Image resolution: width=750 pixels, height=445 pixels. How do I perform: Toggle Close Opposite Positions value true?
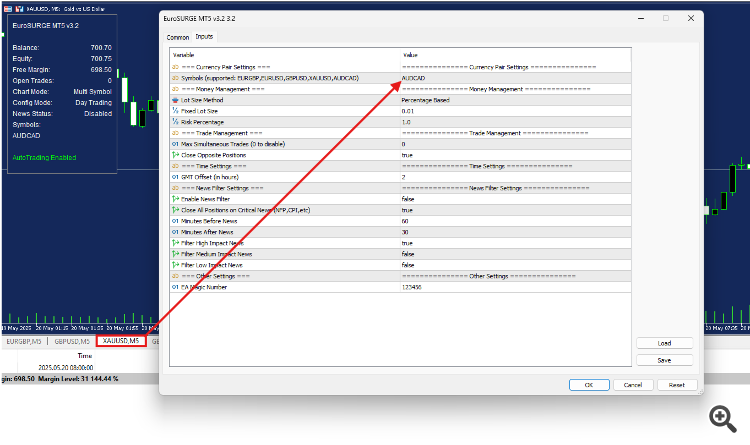(516, 155)
